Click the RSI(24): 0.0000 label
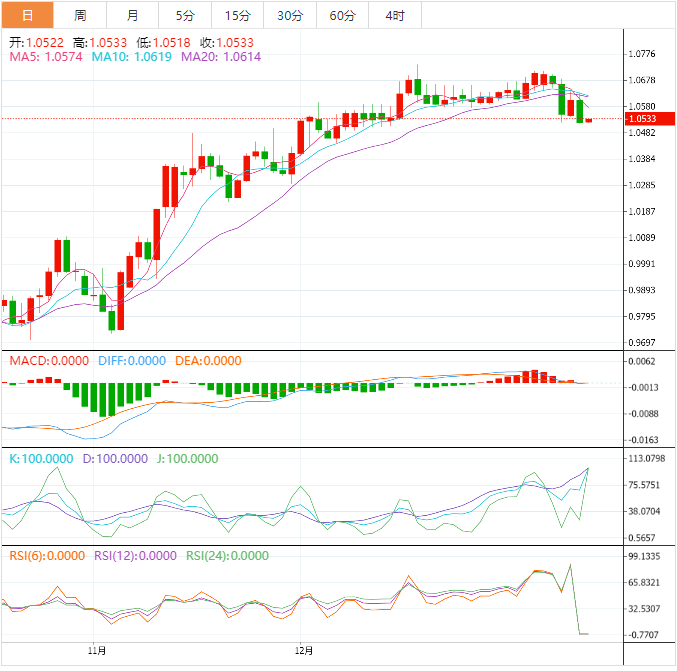 227,556
